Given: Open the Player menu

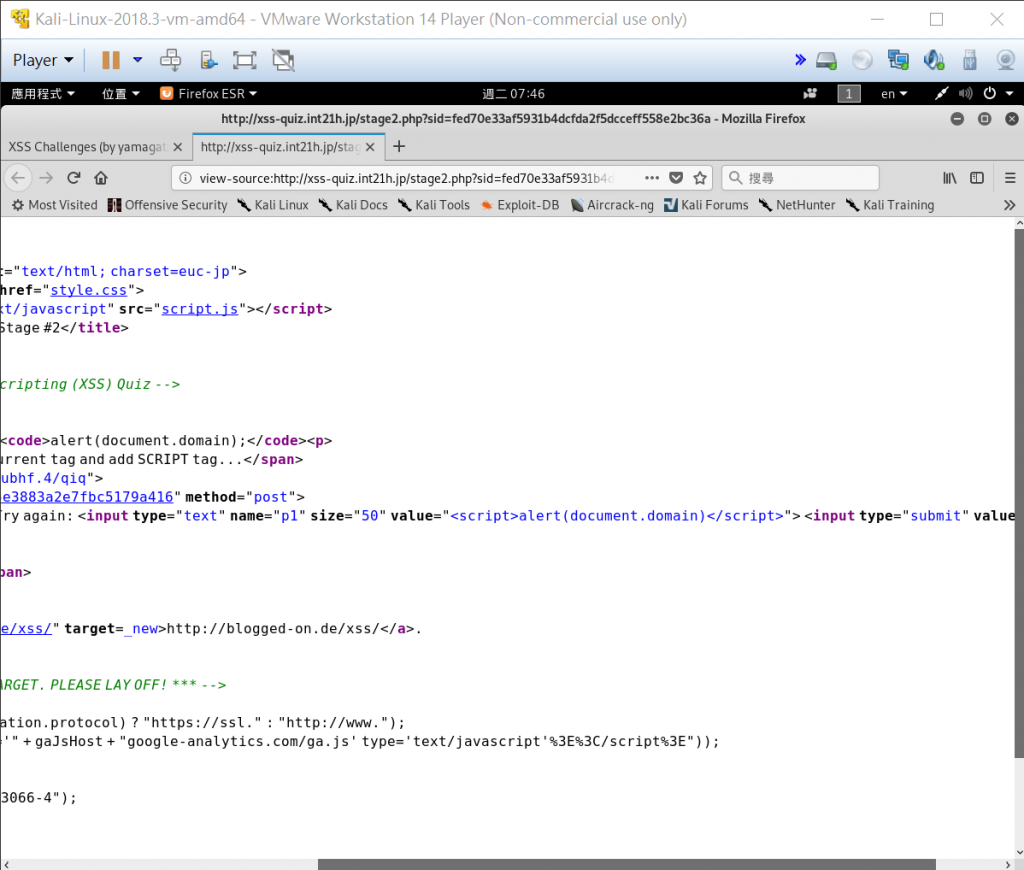Looking at the screenshot, I should point(43,60).
